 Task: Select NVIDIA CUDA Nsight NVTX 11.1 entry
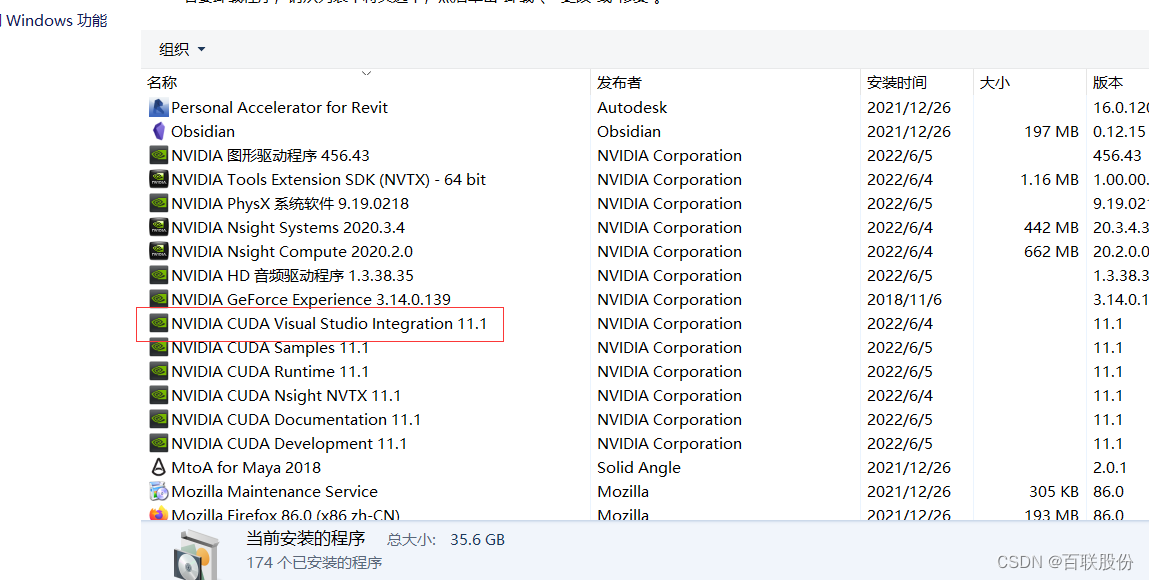click(x=286, y=395)
